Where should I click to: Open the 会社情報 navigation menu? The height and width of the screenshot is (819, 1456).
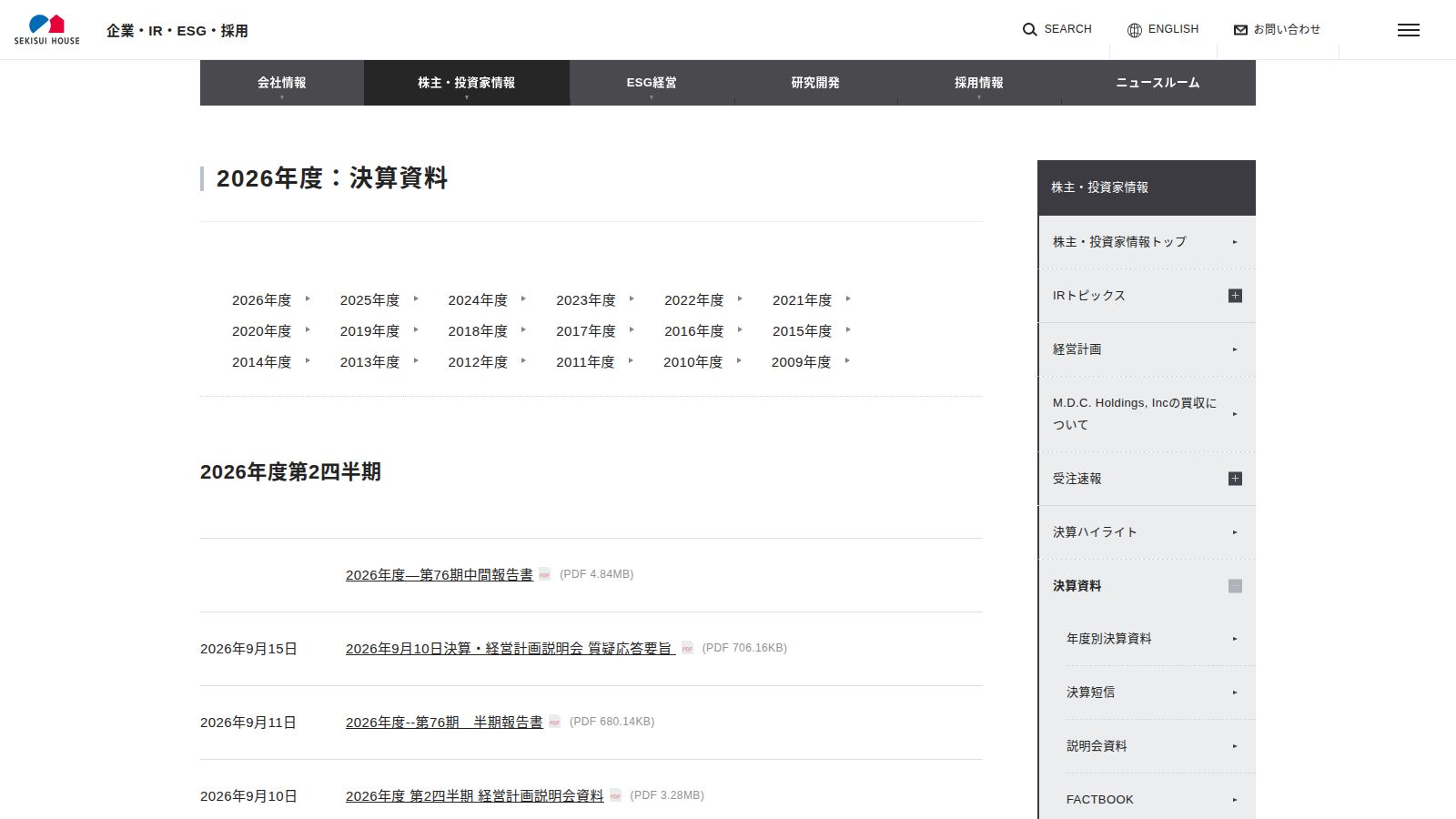(x=282, y=83)
